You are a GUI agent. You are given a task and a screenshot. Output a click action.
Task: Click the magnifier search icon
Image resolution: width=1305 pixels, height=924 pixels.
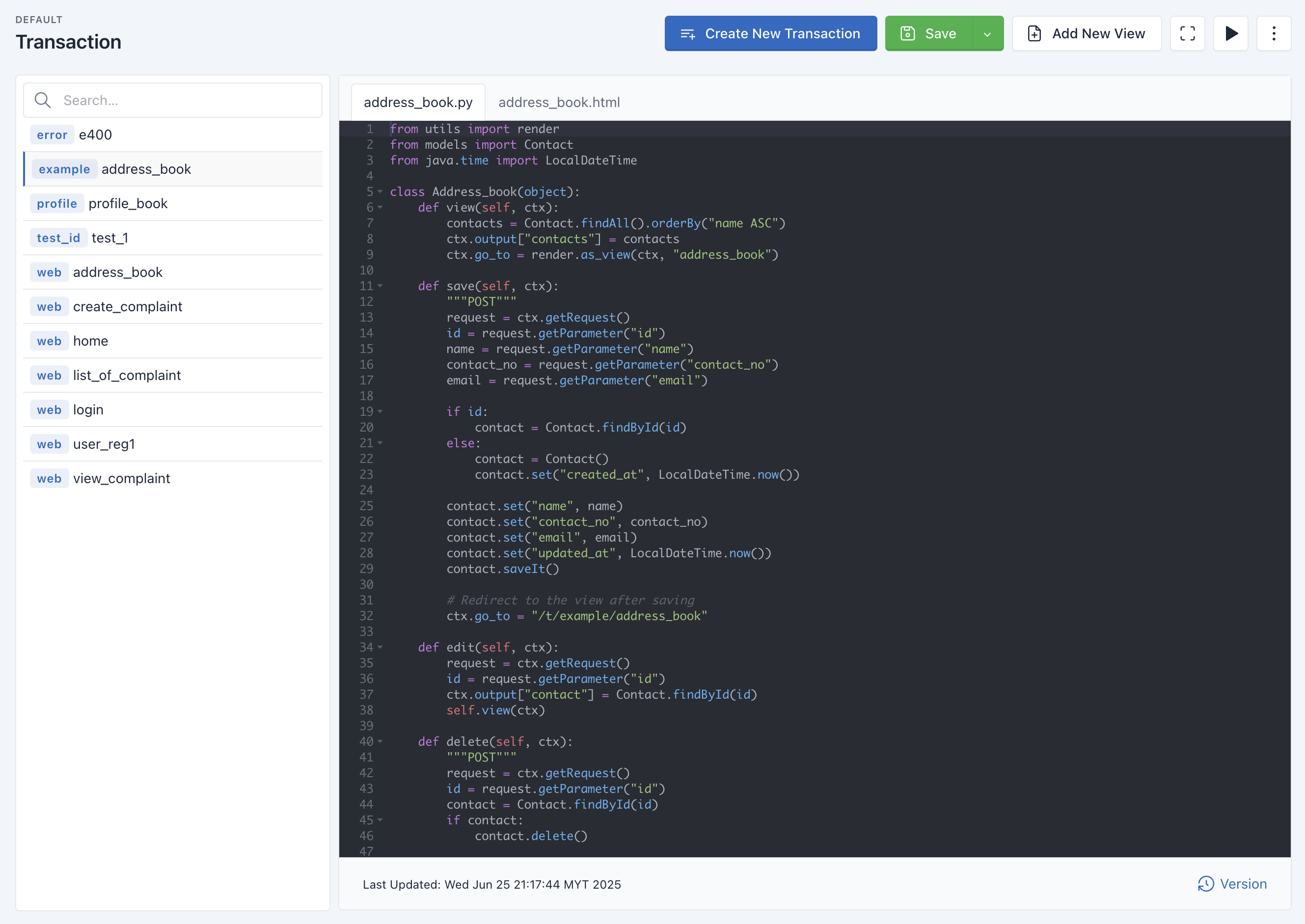pyautogui.click(x=43, y=100)
